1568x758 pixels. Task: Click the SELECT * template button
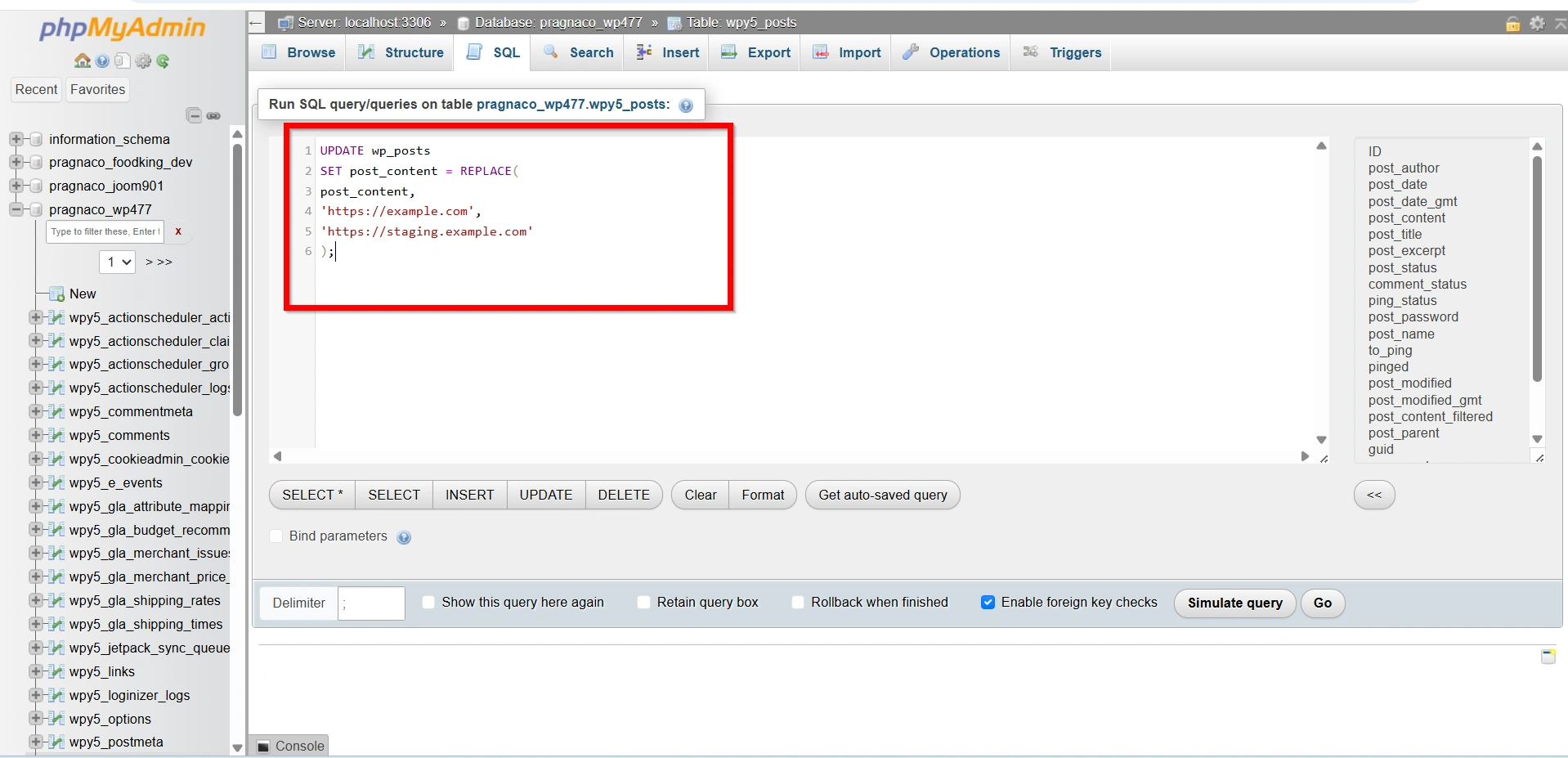312,496
